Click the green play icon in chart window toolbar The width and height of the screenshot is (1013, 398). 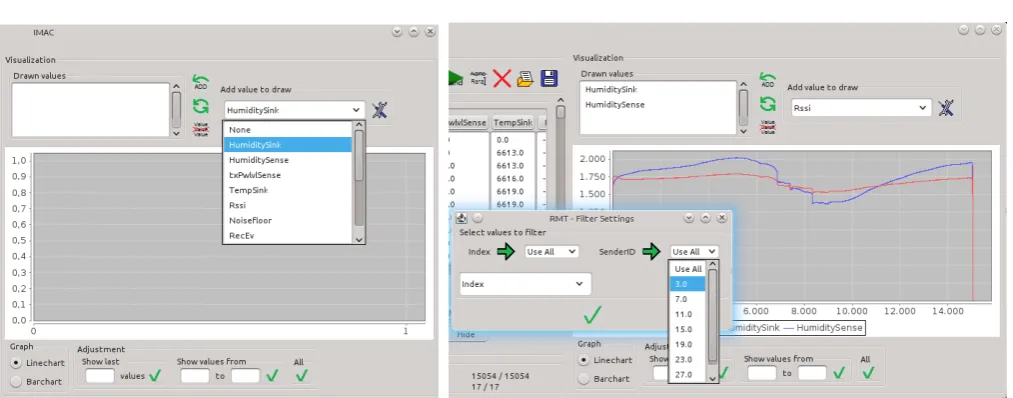pyautogui.click(x=456, y=79)
